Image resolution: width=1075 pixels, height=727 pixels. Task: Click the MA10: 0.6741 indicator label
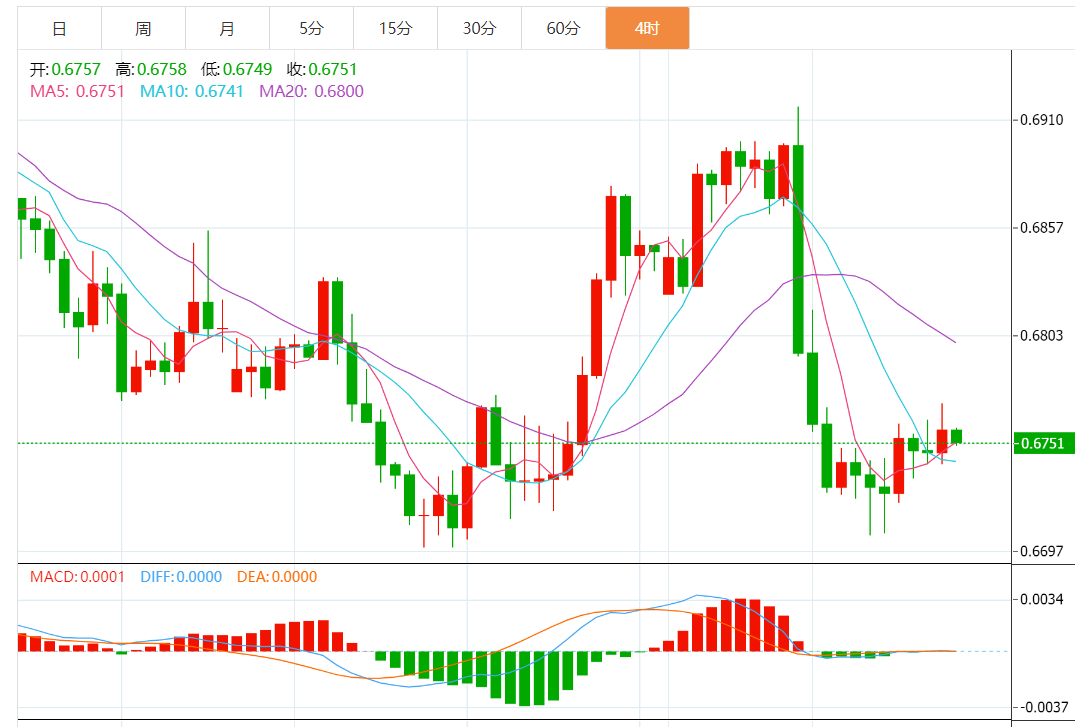pos(192,91)
